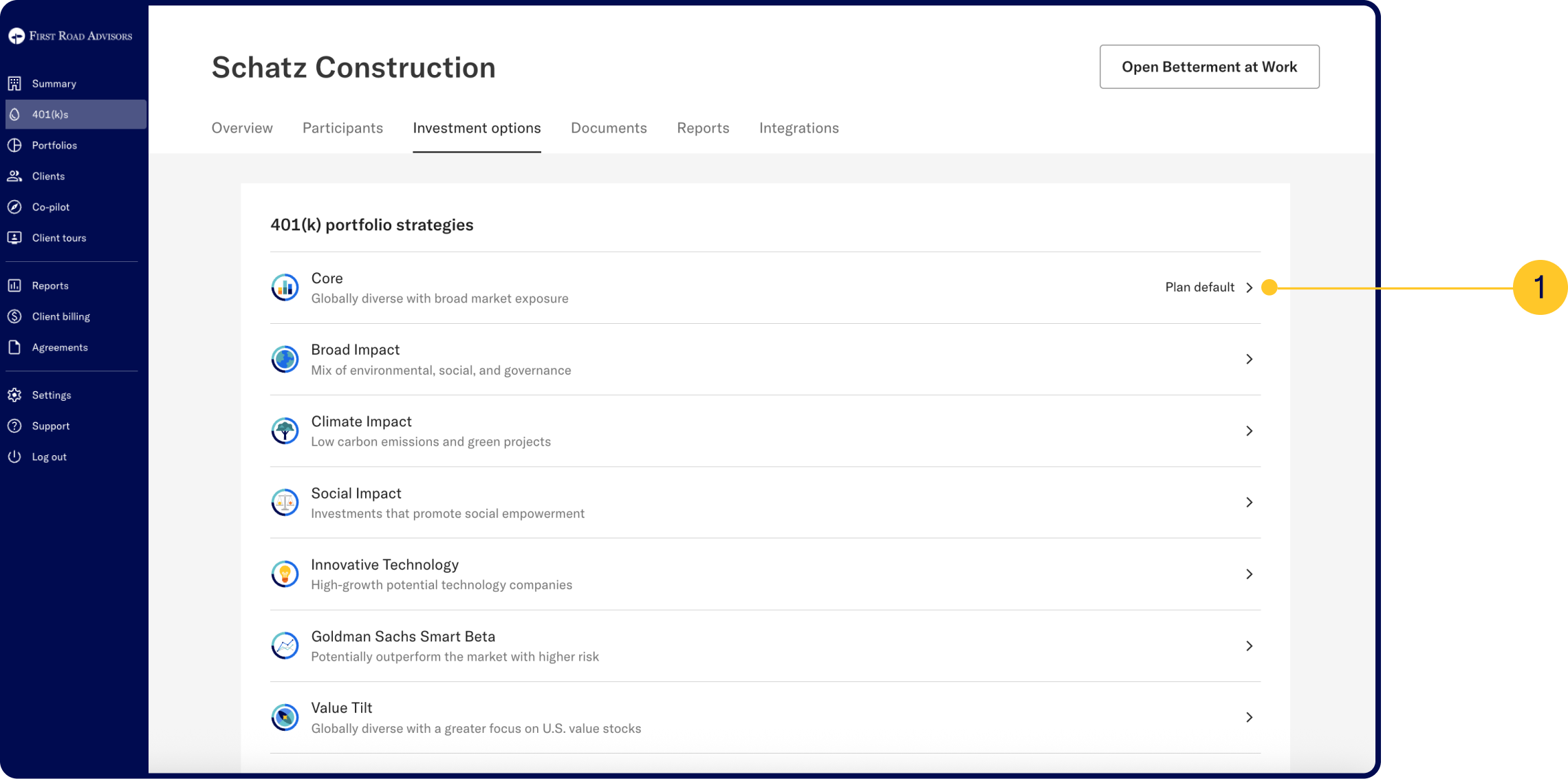This screenshot has width=1568, height=779.
Task: Expand the Broad Impact chevron arrow
Action: click(x=1249, y=359)
